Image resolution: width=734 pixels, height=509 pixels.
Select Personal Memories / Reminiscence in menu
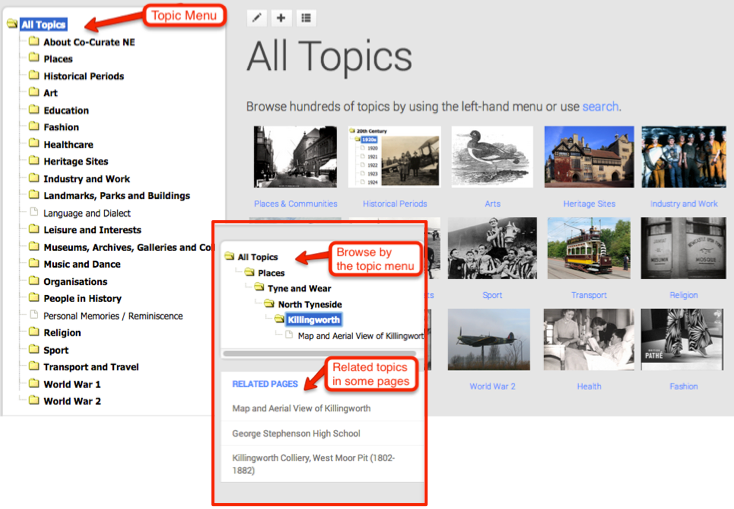[112, 316]
